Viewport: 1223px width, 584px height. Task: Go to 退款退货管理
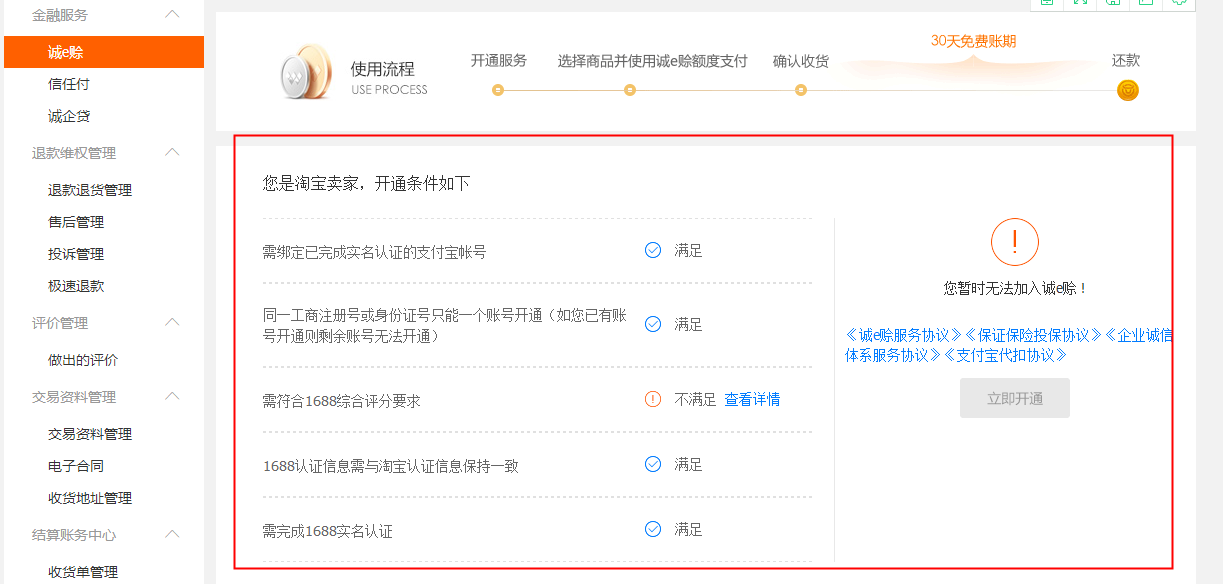(90, 190)
